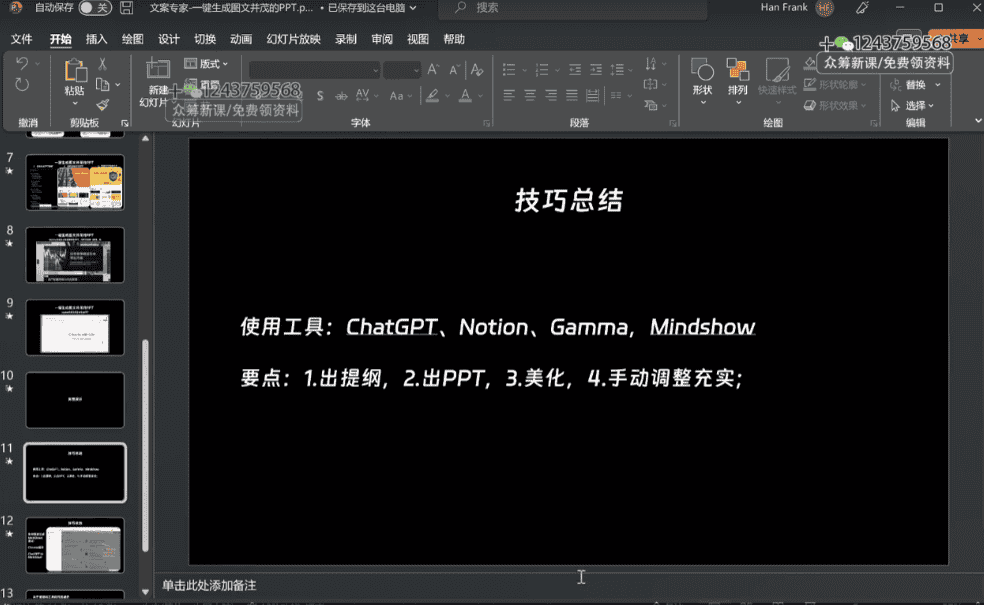This screenshot has width=984, height=605.
Task: Click the Save icon in title bar
Action: (x=126, y=8)
